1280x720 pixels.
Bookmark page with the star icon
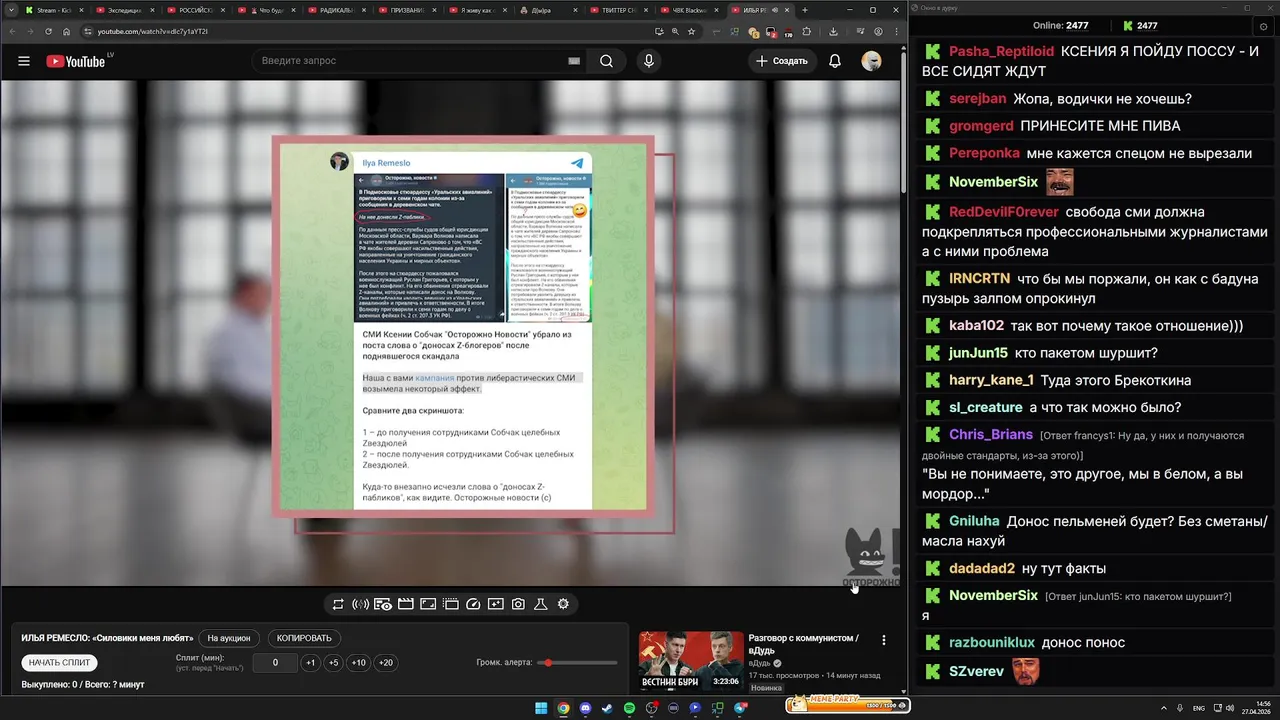click(x=692, y=31)
